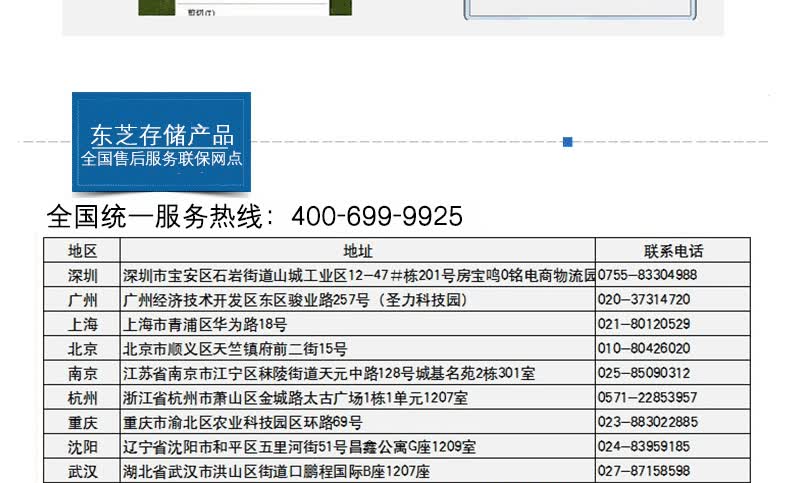
Task: Click phone number 025-85090312
Action: tap(644, 373)
